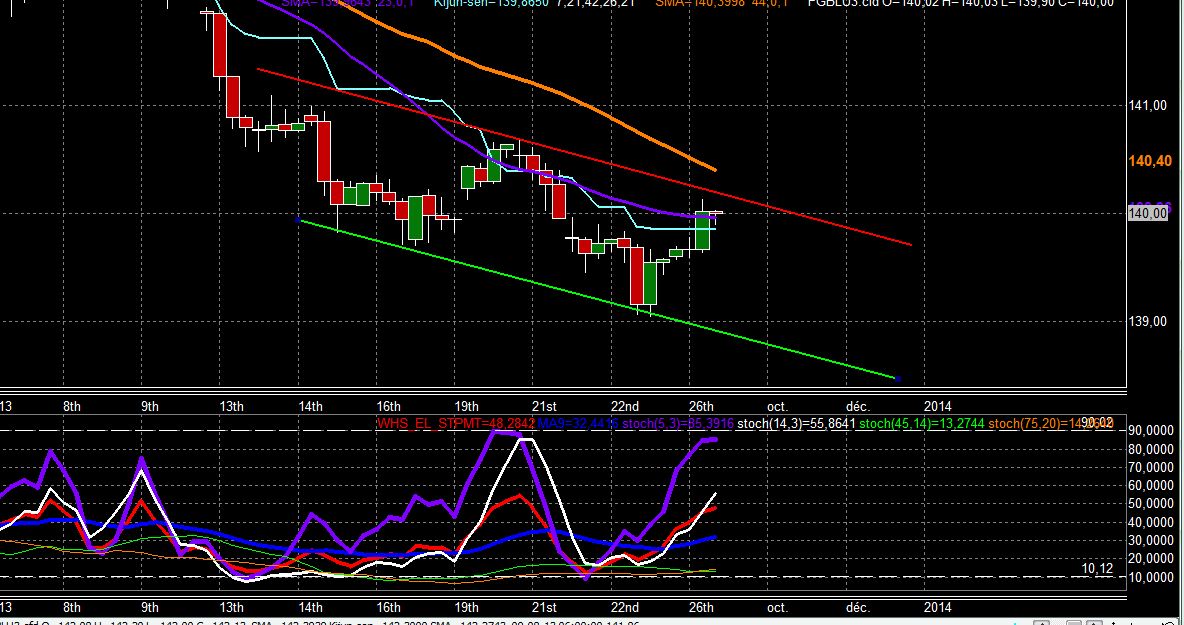This screenshot has height=625, width=1184.
Task: Click the 2014 label on price chart axis
Action: point(937,406)
